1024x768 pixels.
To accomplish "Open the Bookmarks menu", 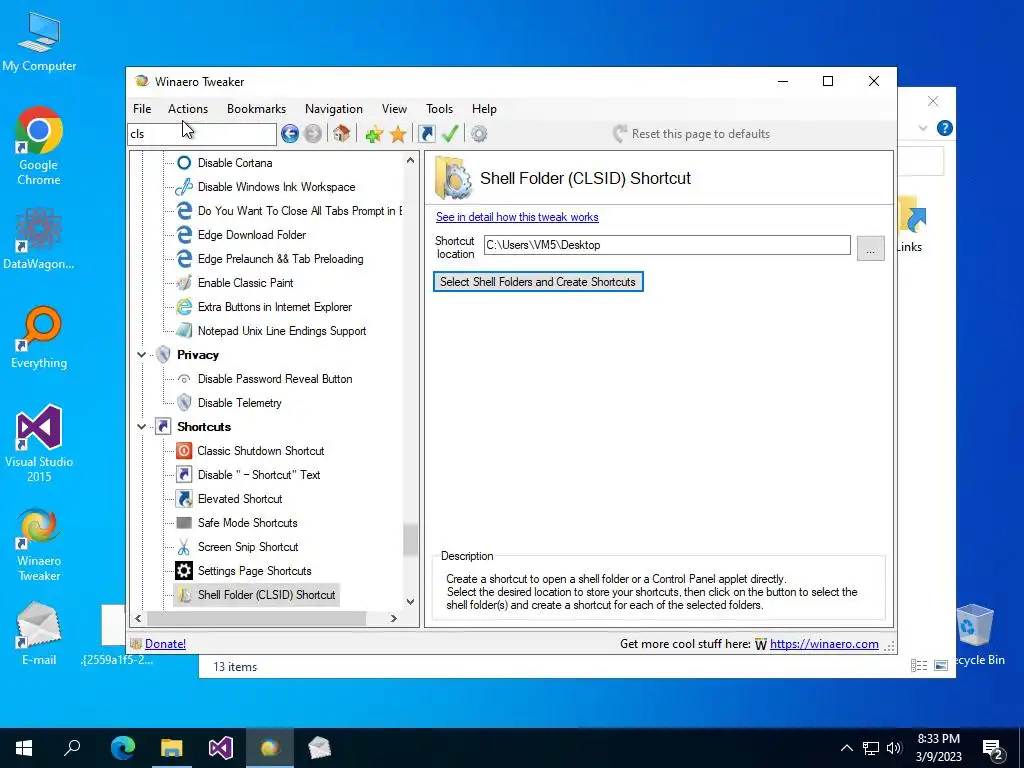I will point(256,109).
